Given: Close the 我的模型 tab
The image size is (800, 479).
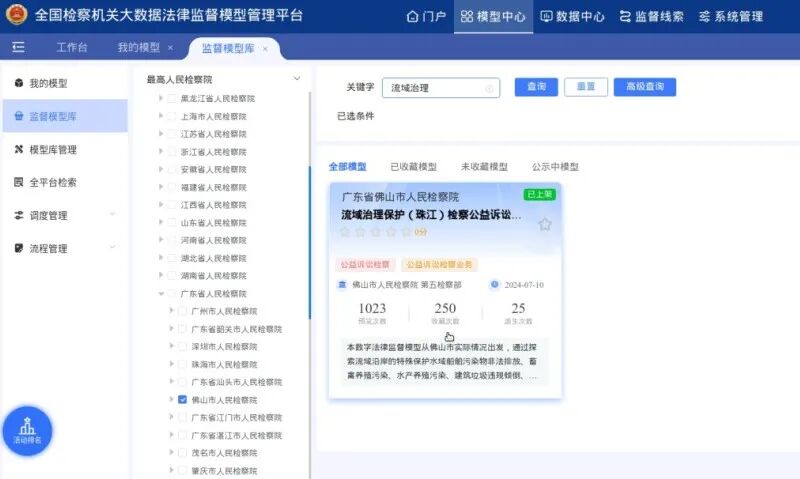Looking at the screenshot, I should point(170,48).
